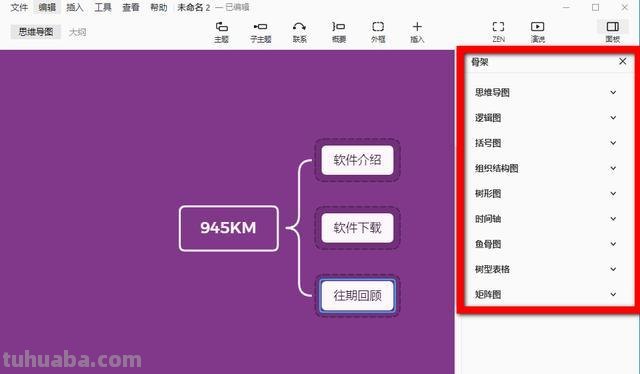Close the application window

coord(624,7)
